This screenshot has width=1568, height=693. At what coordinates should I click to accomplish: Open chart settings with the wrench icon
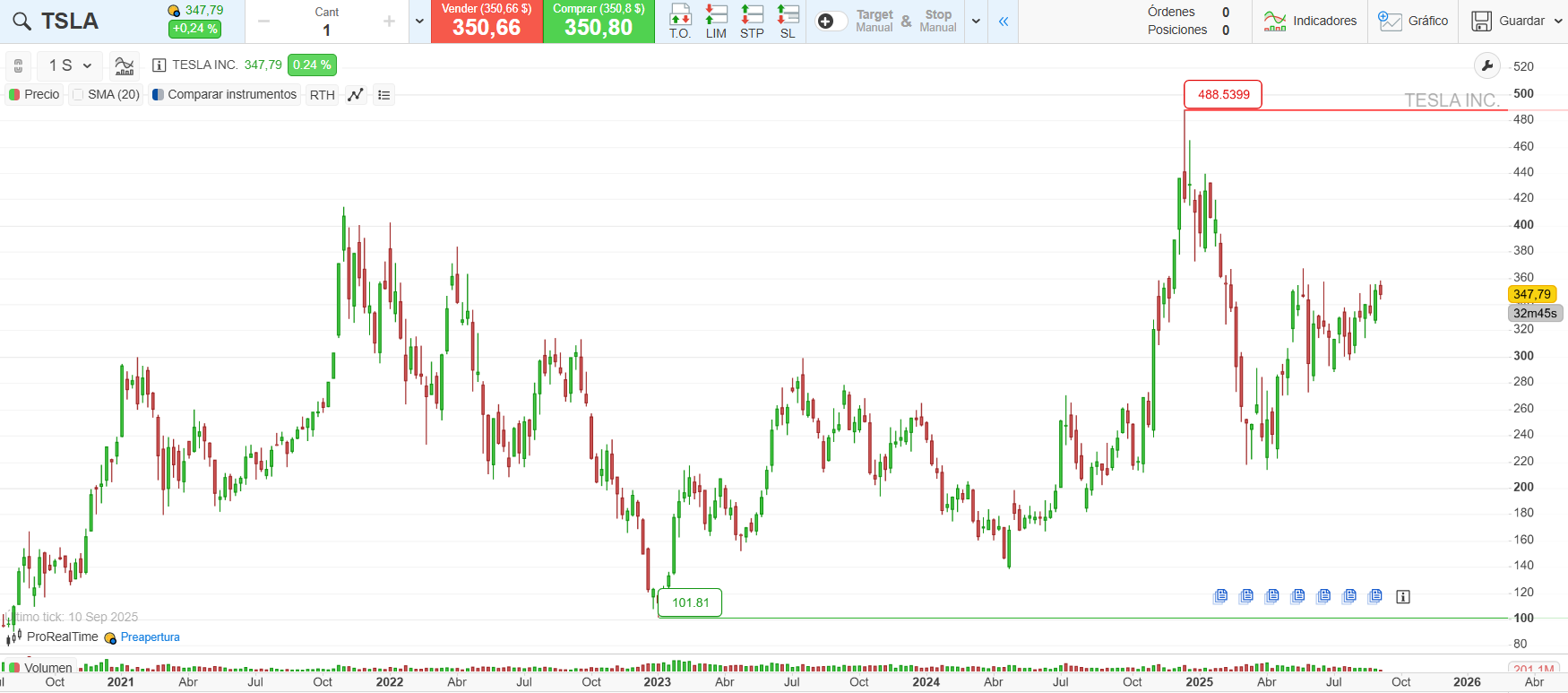pos(1487,65)
